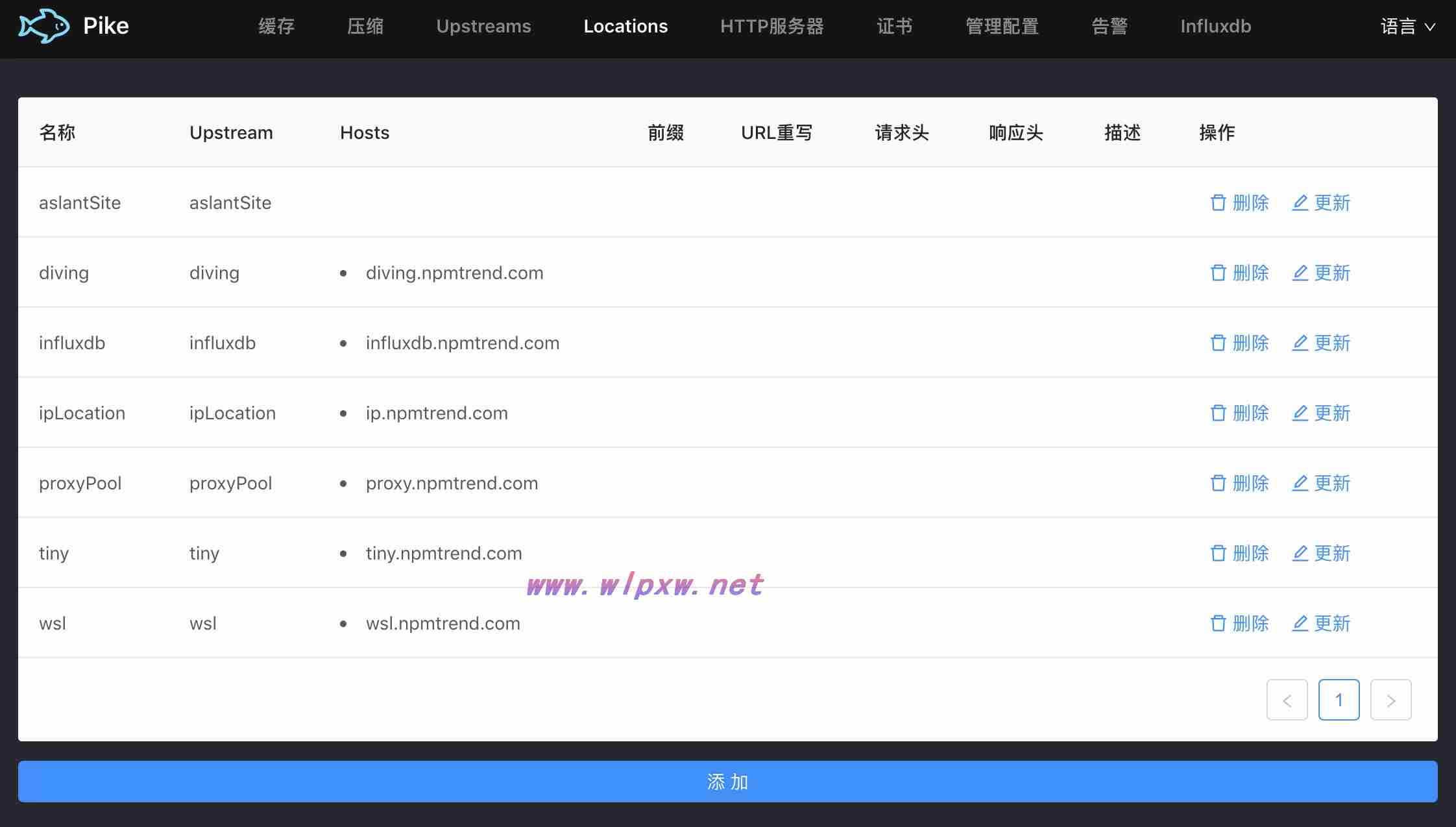Update the wsl location

[1321, 623]
